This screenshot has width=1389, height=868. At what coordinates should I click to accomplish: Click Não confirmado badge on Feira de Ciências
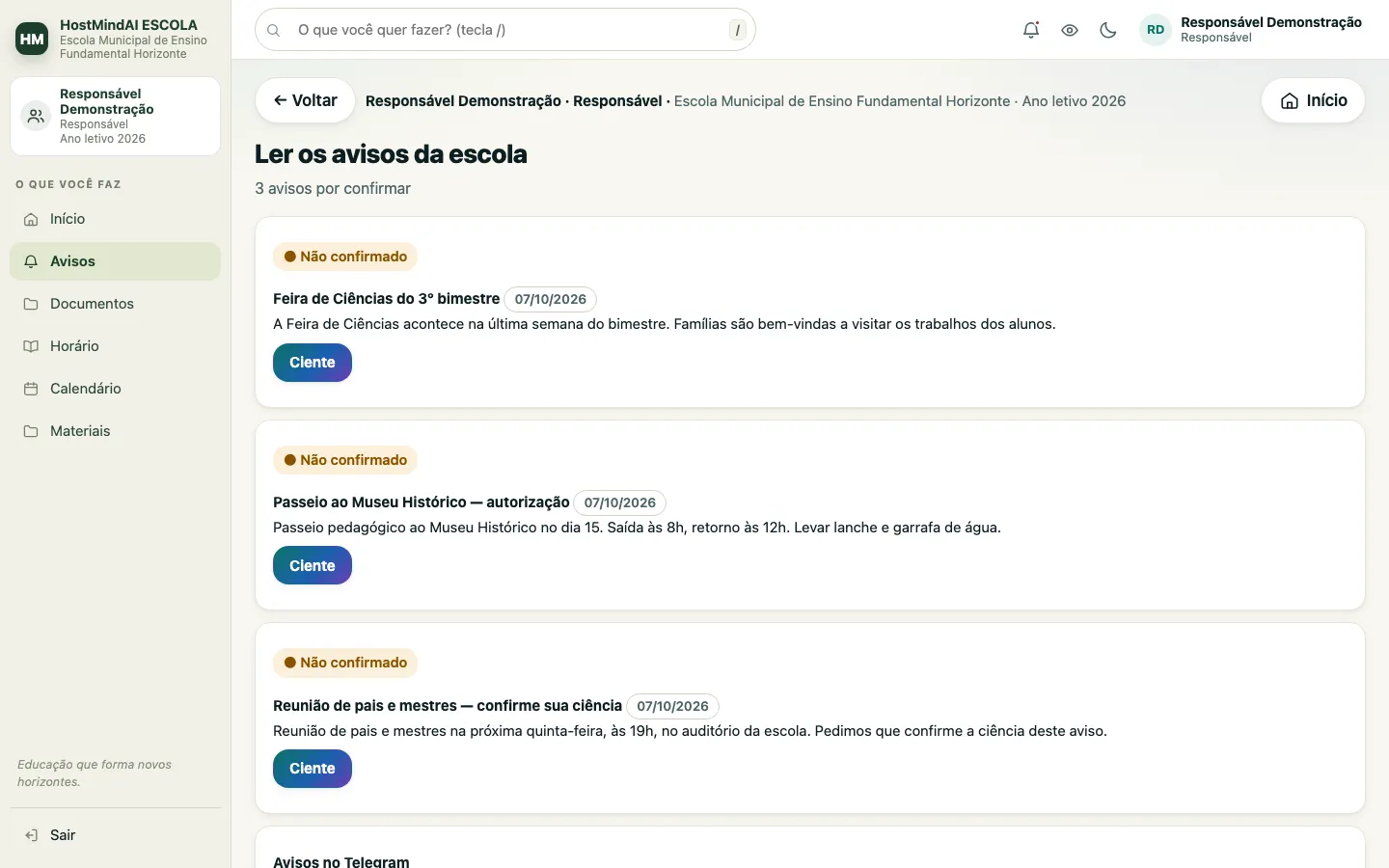click(345, 257)
